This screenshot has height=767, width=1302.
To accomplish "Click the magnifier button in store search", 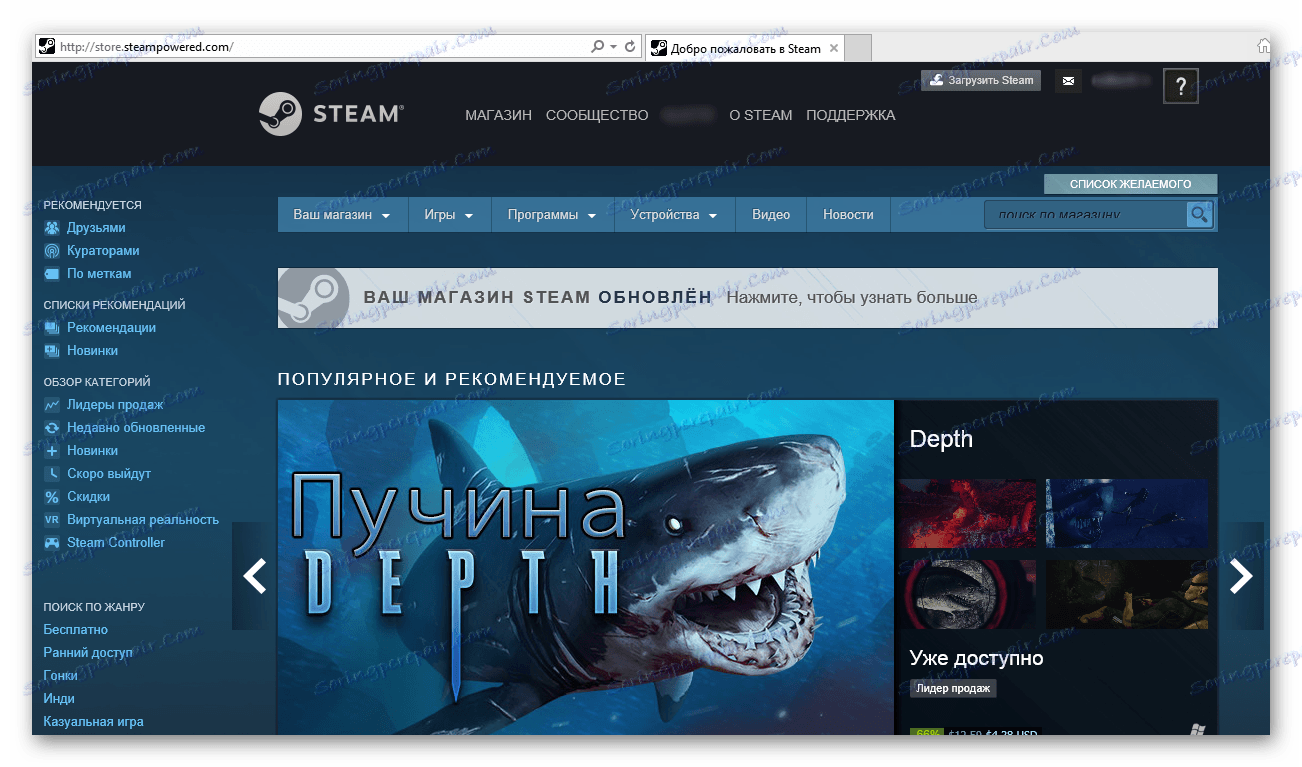I will pyautogui.click(x=1199, y=214).
